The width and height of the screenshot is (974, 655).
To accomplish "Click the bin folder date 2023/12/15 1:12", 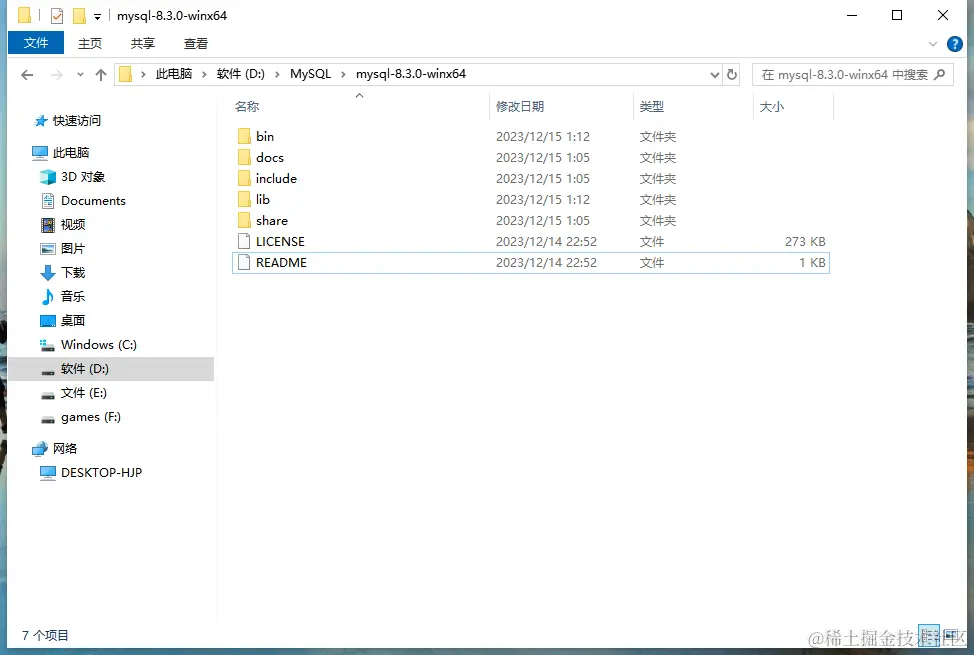I will (543, 137).
